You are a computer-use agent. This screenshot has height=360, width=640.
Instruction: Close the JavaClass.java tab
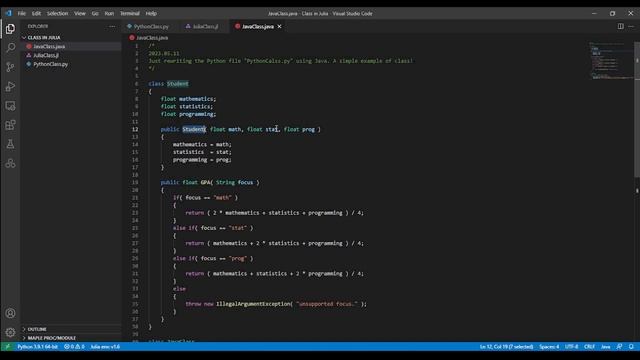tap(280, 26)
